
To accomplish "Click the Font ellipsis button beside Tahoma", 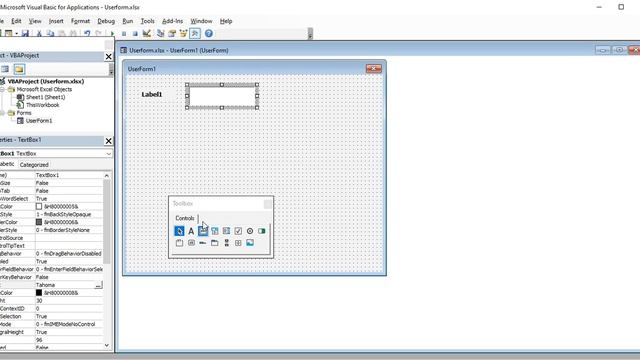I will (98, 285).
